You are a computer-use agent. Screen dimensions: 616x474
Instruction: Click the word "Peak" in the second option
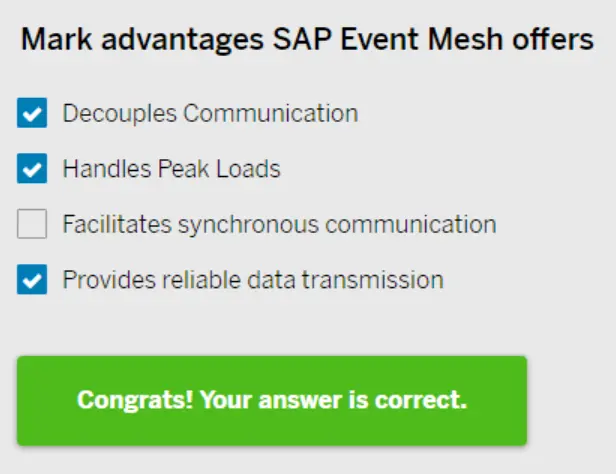click(x=180, y=170)
